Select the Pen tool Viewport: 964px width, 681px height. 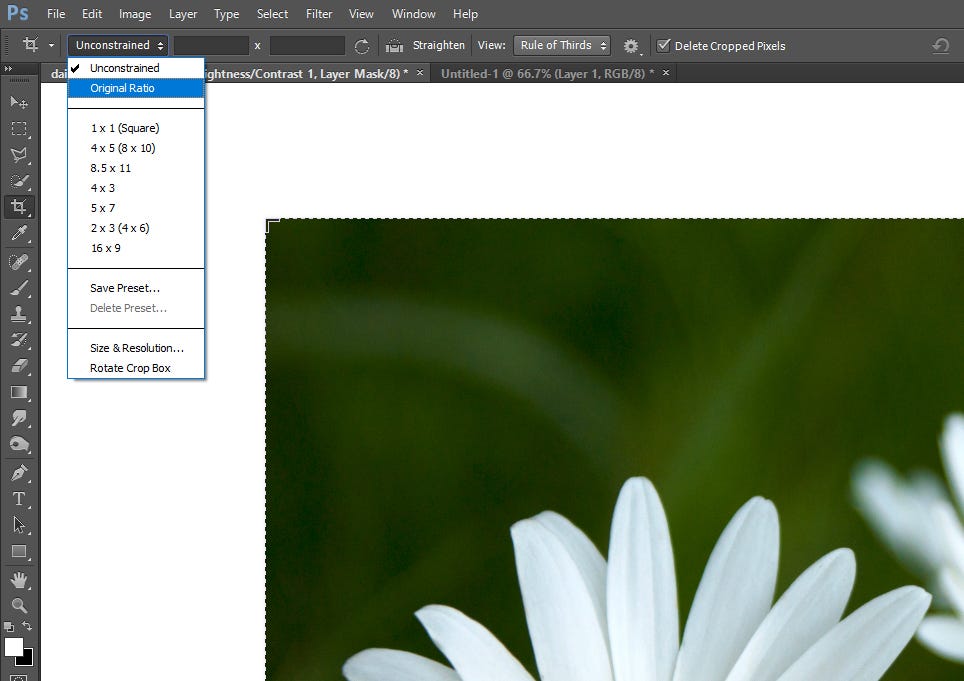[18, 473]
